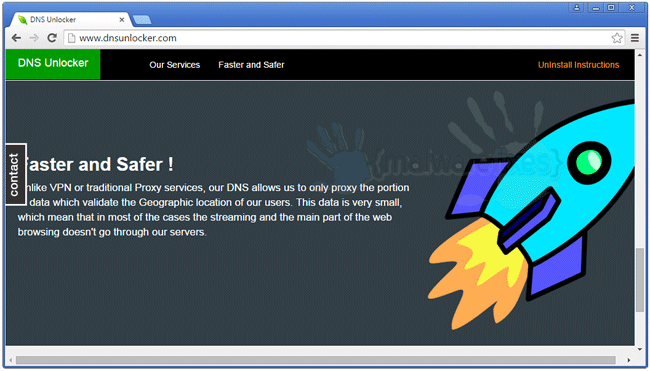Open the vertical contact side tab
Image resolution: width=650 pixels, height=371 pixels.
16,174
